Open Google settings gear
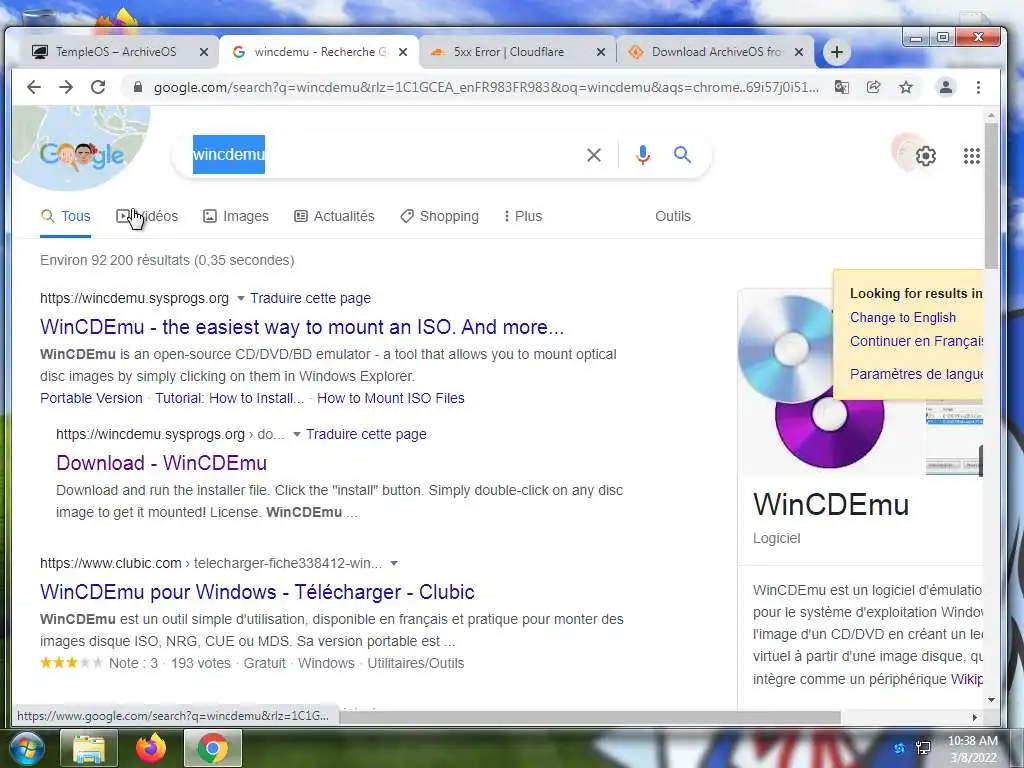This screenshot has width=1024, height=768. point(925,155)
